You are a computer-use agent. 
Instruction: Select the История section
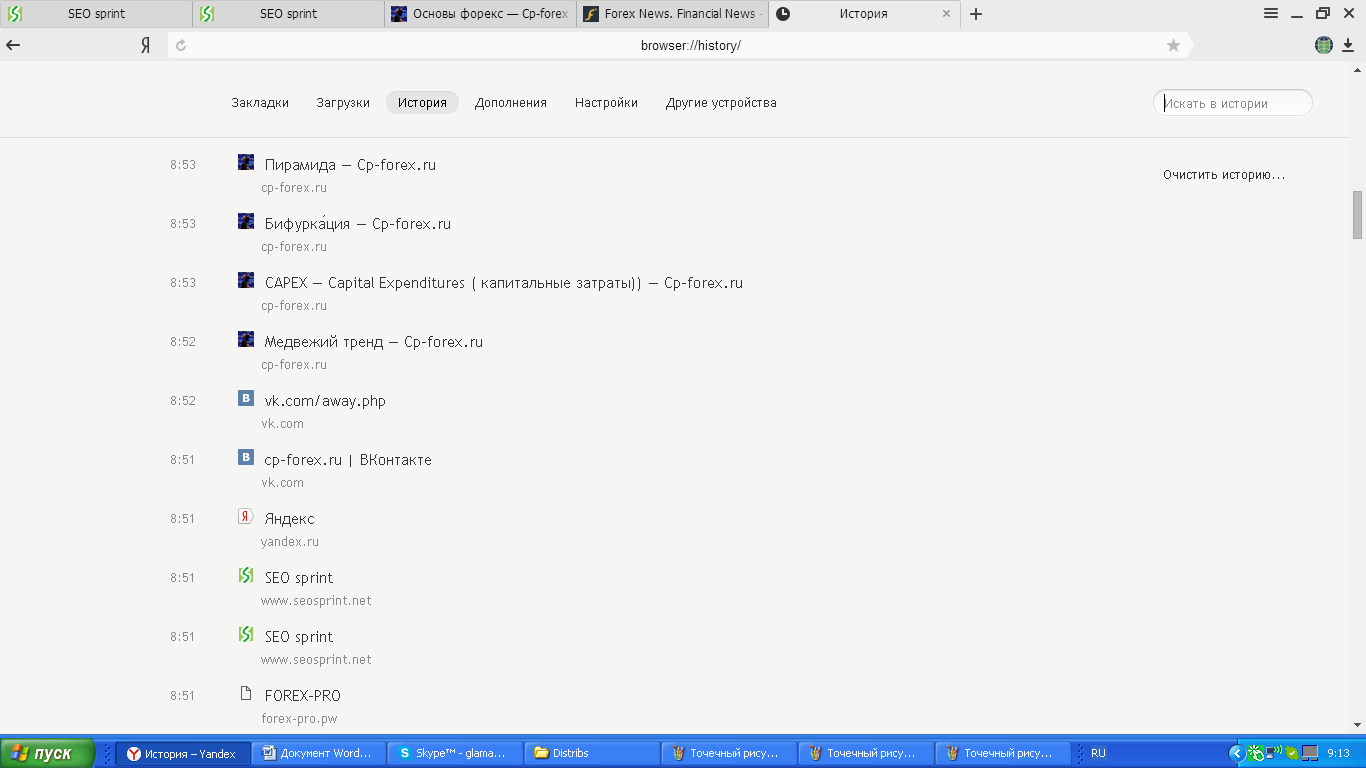click(422, 102)
